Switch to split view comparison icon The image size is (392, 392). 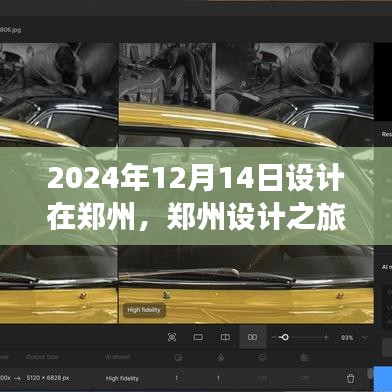(x=225, y=337)
